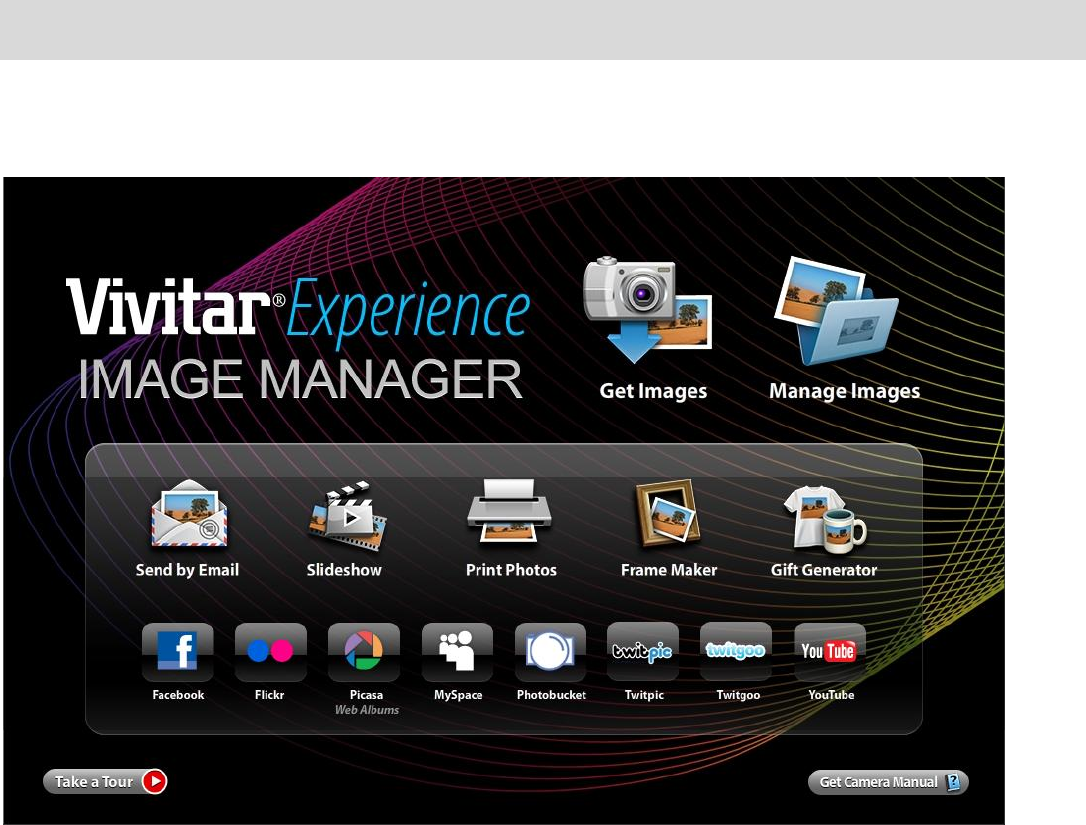Click the Print Photos label text

tap(511, 570)
